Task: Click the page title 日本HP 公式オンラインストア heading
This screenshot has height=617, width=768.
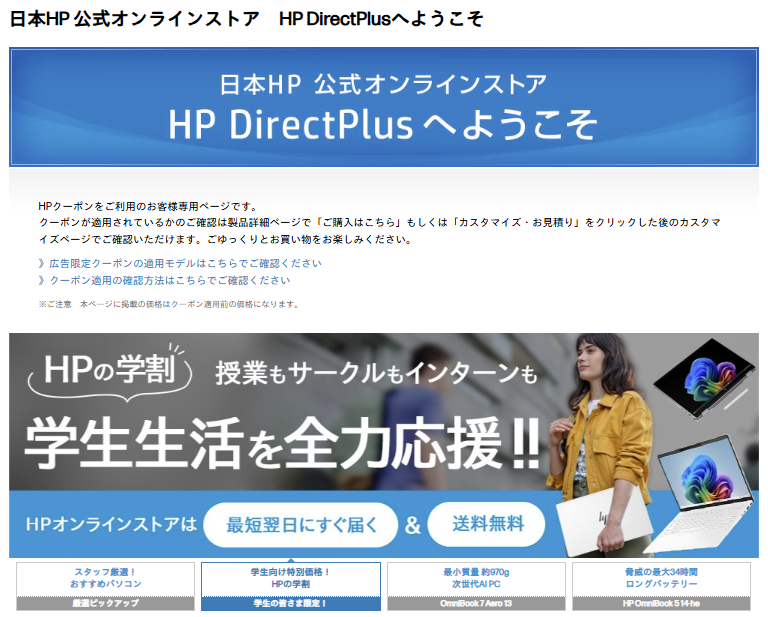Action: [x=246, y=19]
